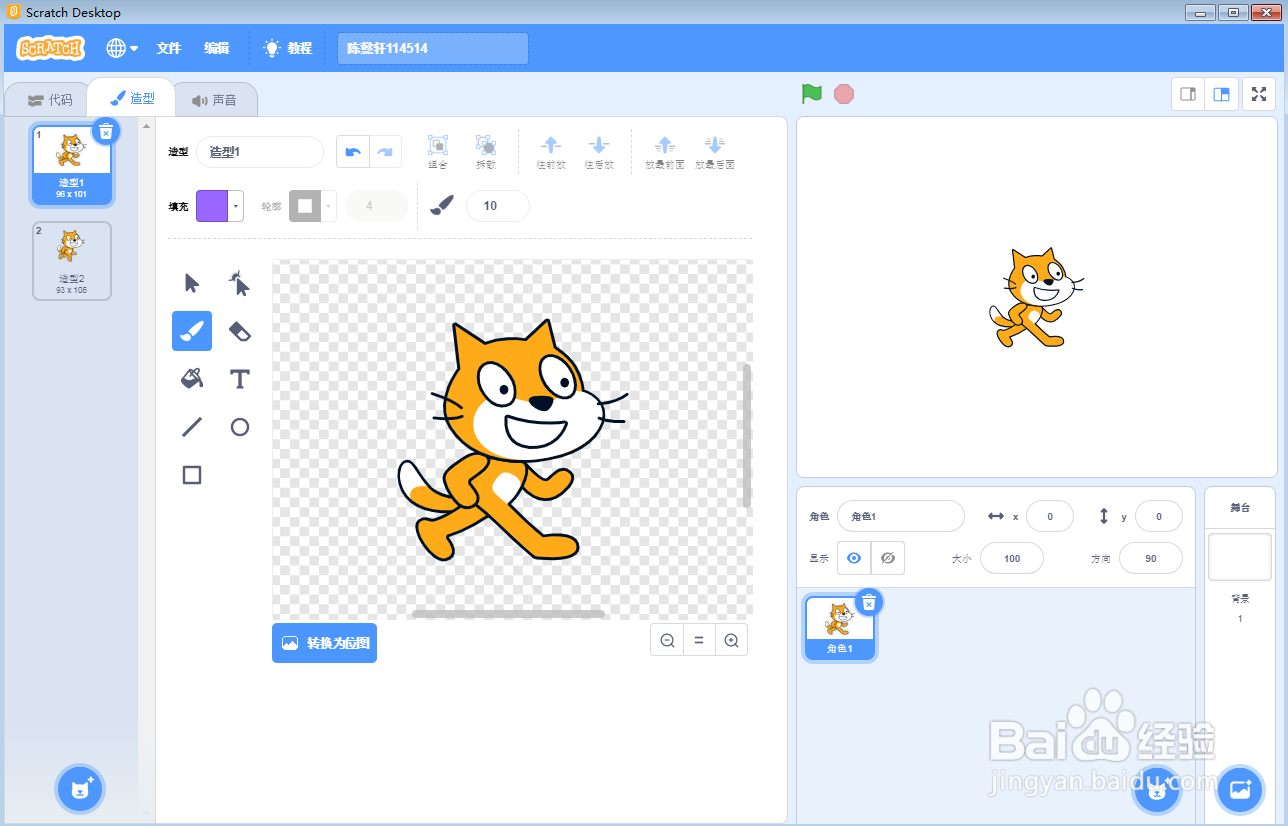Select the Circle tool
Image resolution: width=1288 pixels, height=826 pixels.
[x=240, y=427]
